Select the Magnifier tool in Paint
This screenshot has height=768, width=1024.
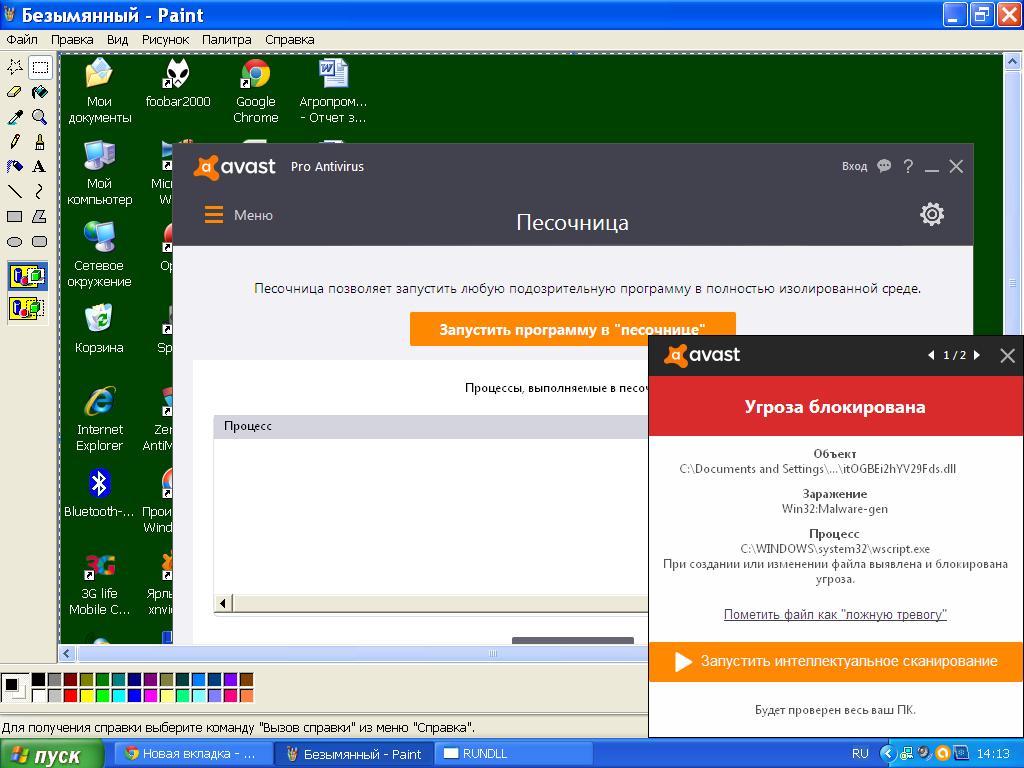[40, 117]
